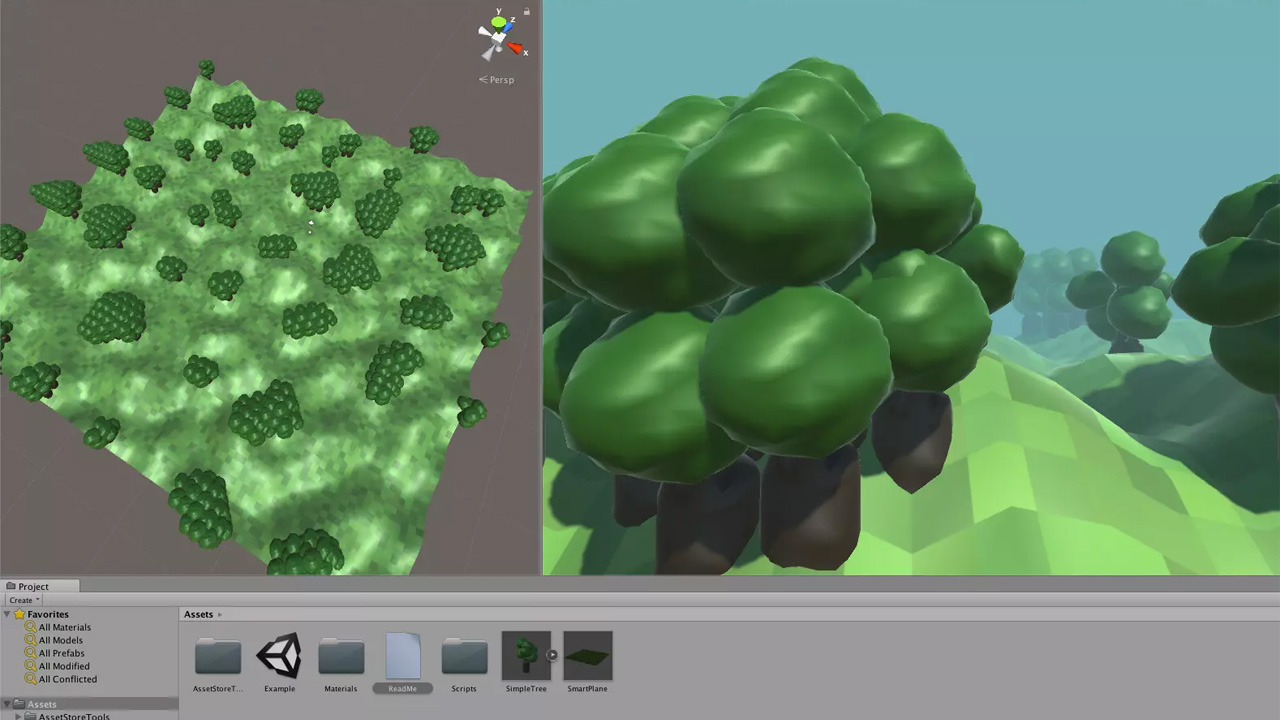1280x720 pixels.
Task: Click the green Y axis cone on gizmo
Action: click(498, 22)
